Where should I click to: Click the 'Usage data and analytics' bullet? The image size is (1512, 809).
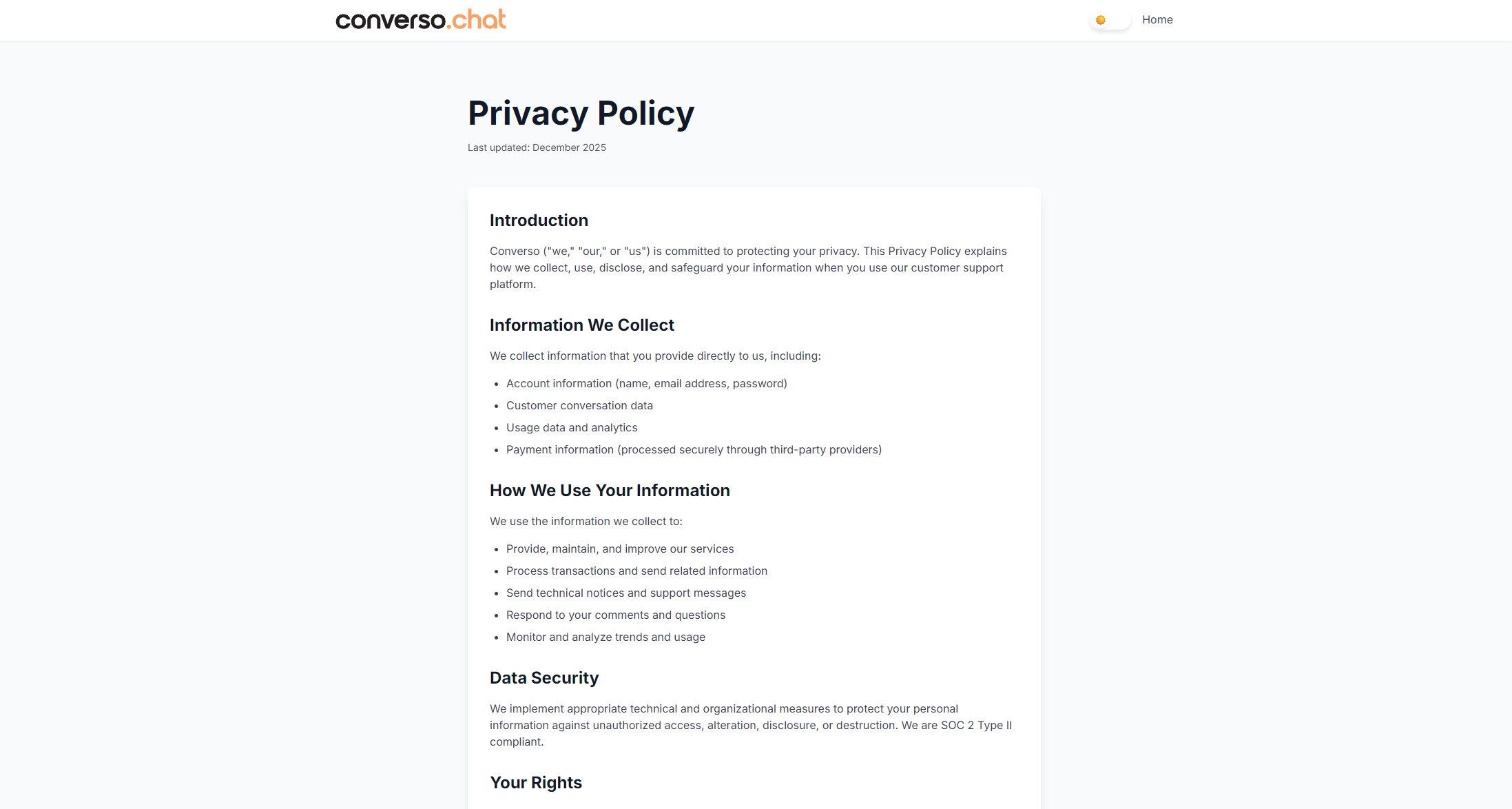coord(572,427)
